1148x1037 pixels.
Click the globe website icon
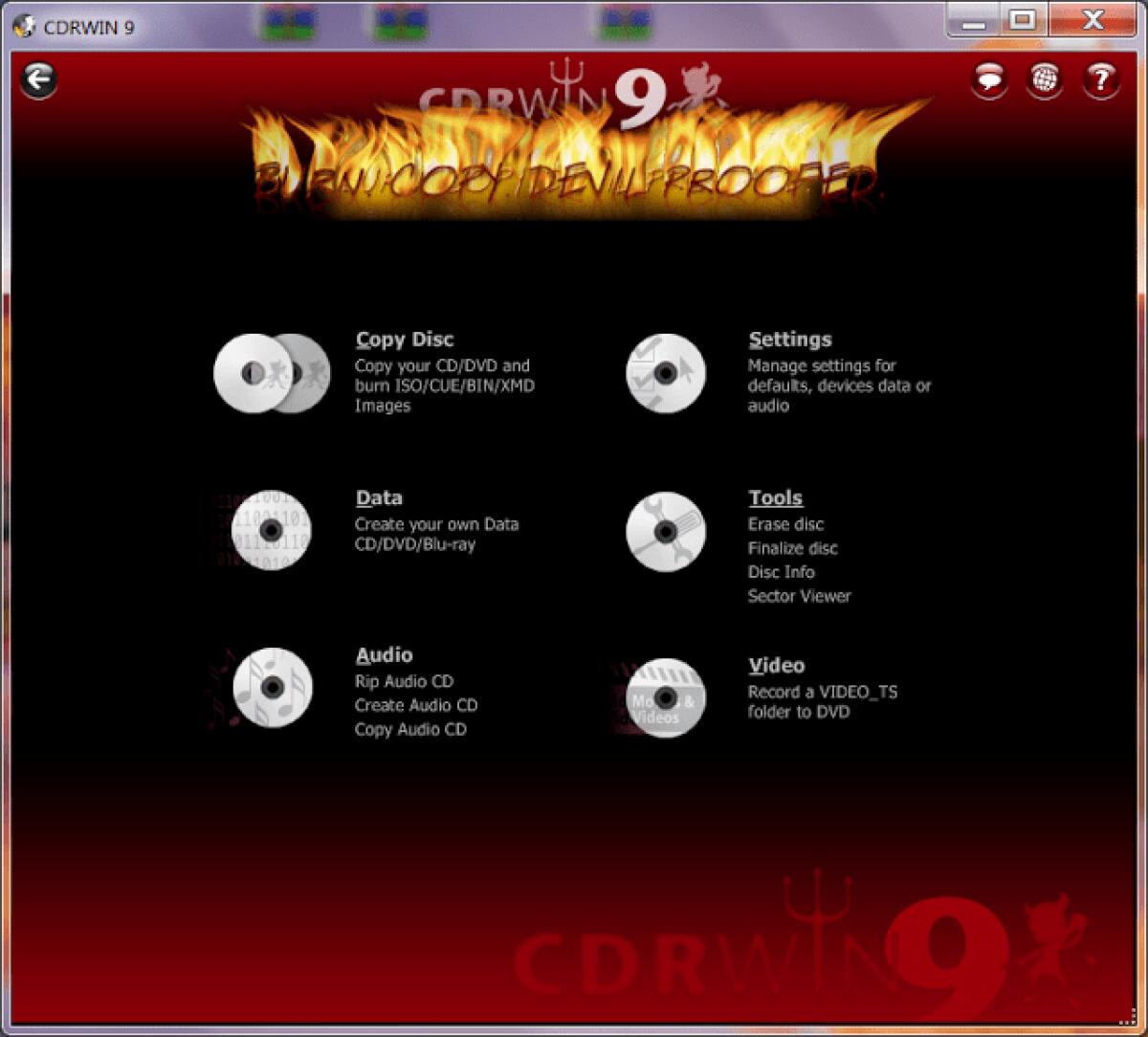click(1044, 80)
